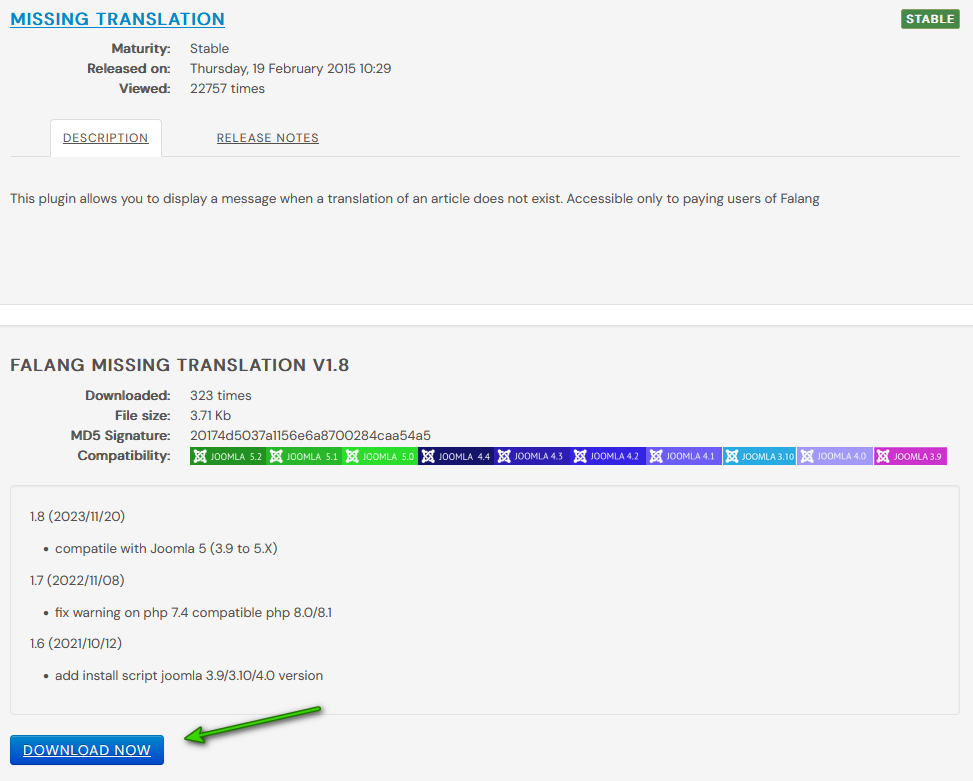Viewport: 973px width, 781px height.
Task: Select the Joomla 4.2 compatibility badge
Action: [608, 457]
